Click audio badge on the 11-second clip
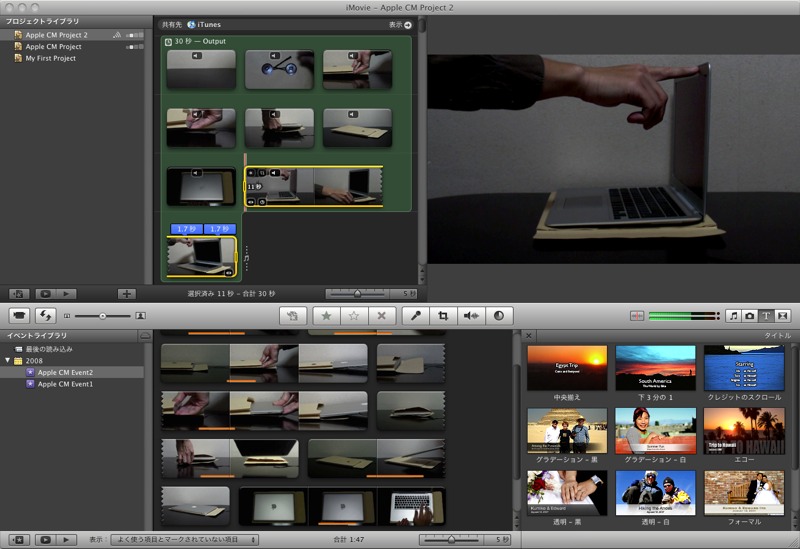 [274, 173]
